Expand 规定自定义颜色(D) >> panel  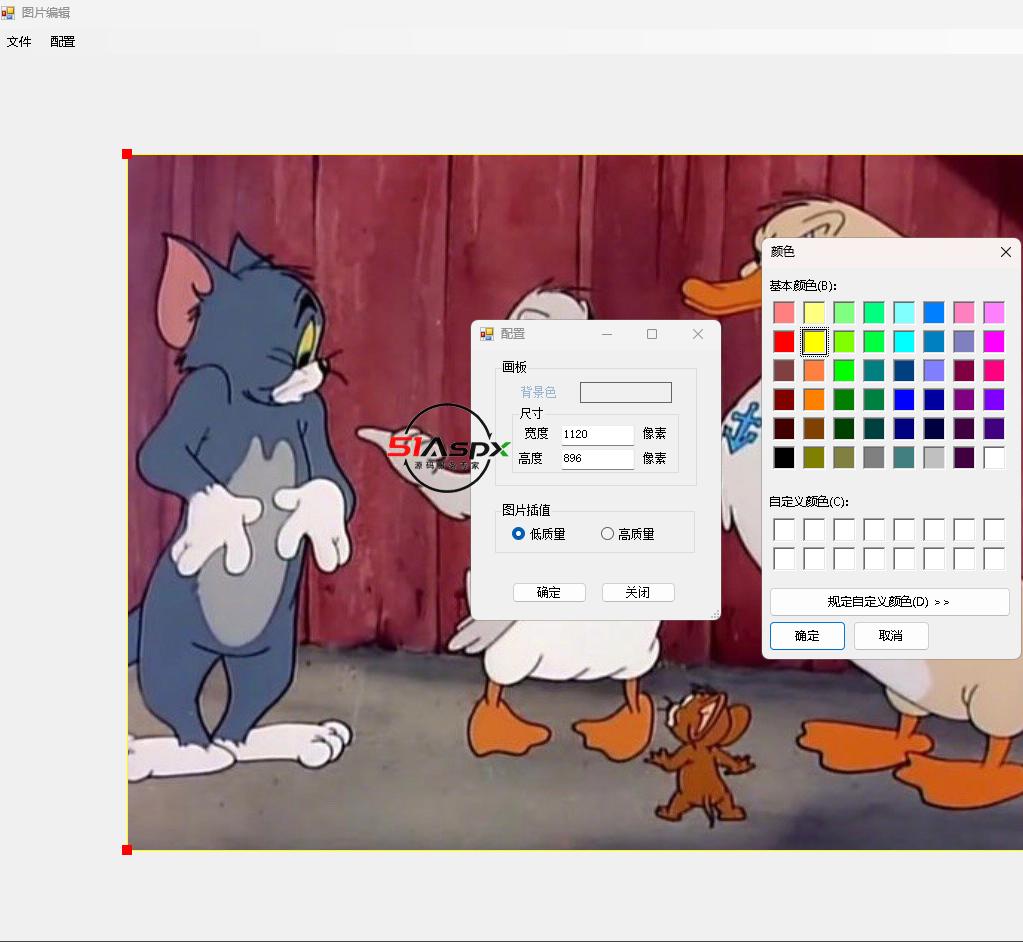coord(889,601)
